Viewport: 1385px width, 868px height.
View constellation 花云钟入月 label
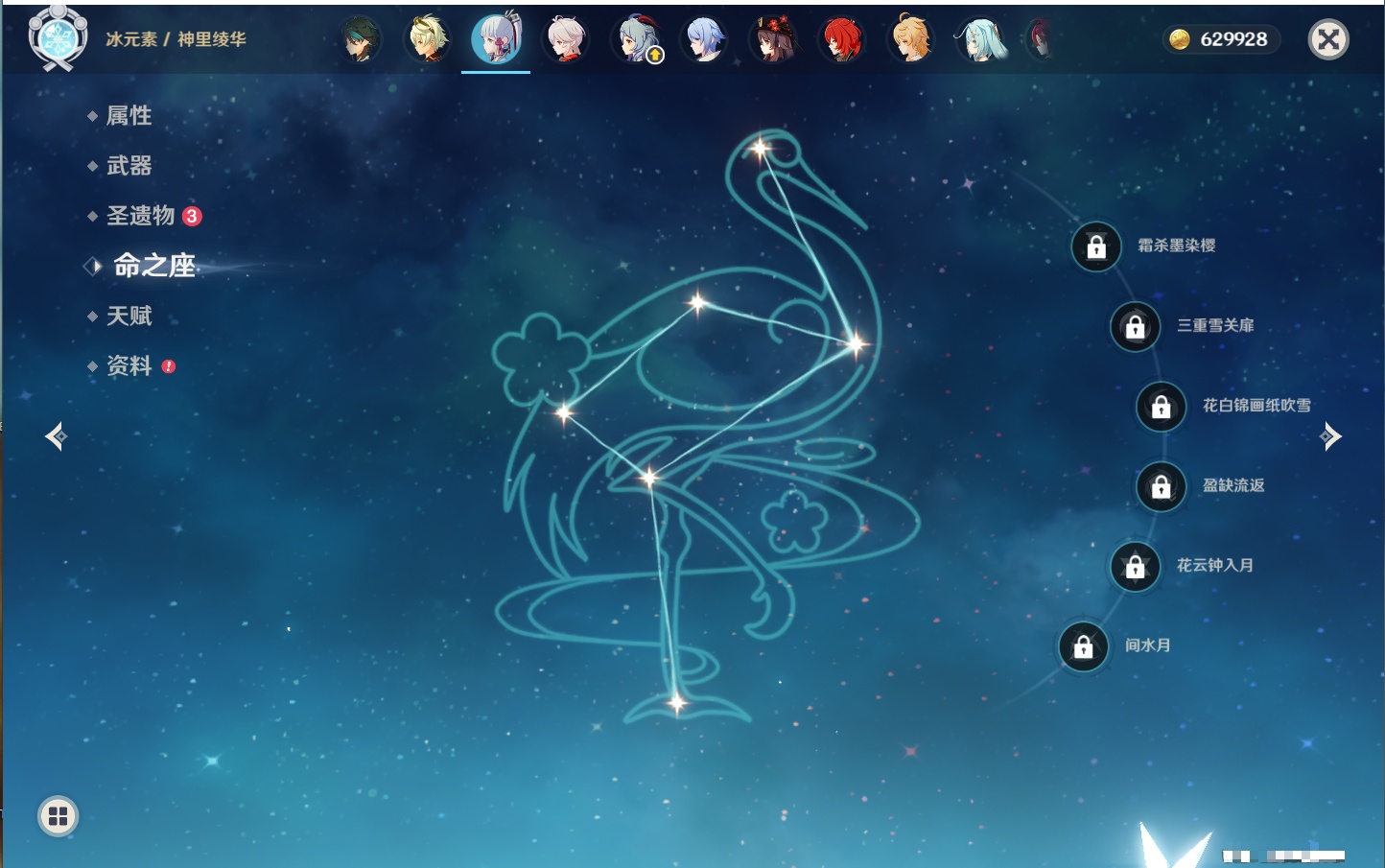coord(1215,565)
